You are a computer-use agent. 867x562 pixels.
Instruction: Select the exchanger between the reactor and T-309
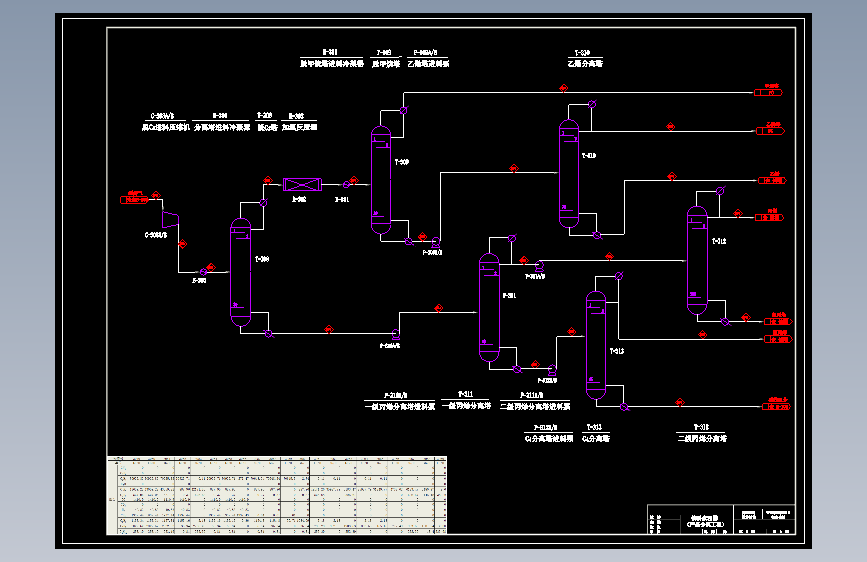tap(346, 185)
